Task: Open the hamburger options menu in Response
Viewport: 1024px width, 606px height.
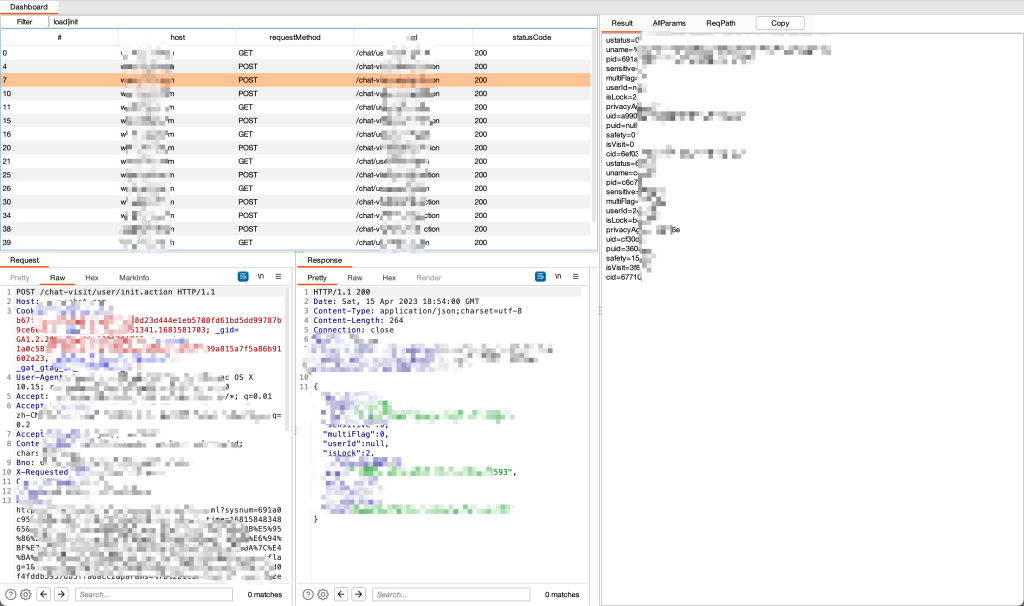Action: (575, 277)
